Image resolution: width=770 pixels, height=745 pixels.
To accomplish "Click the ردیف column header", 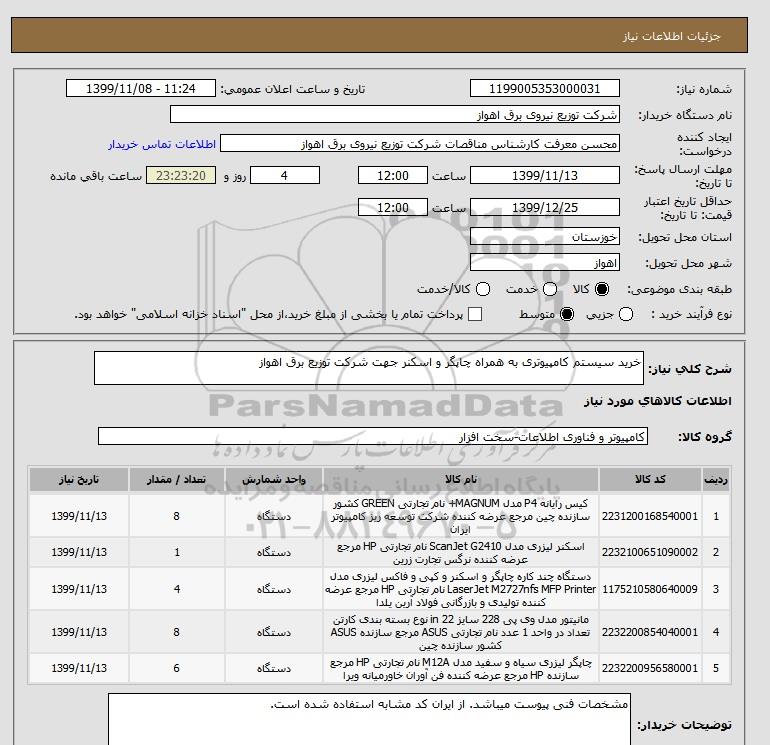I will [x=715, y=479].
